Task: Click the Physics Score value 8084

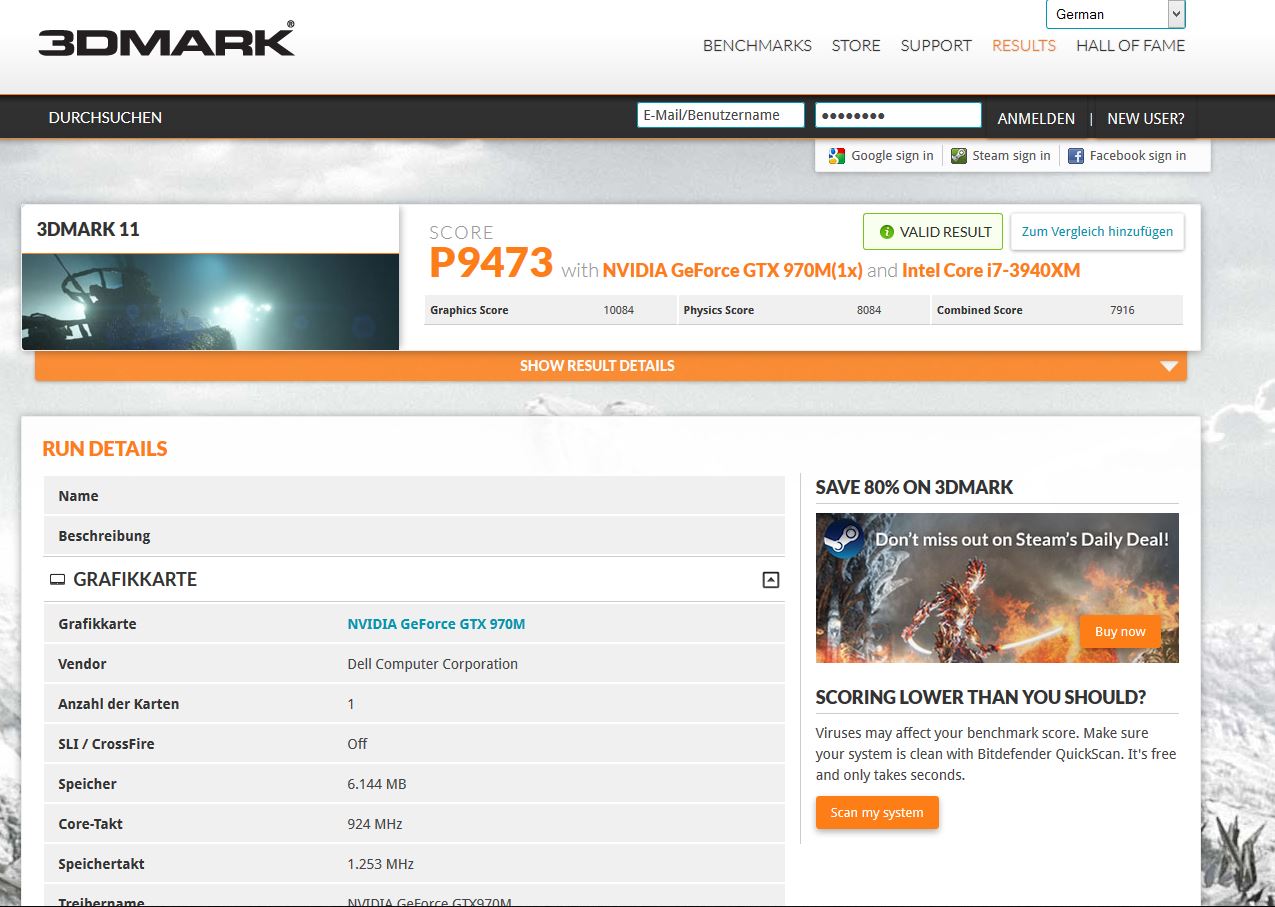Action: coord(869,310)
